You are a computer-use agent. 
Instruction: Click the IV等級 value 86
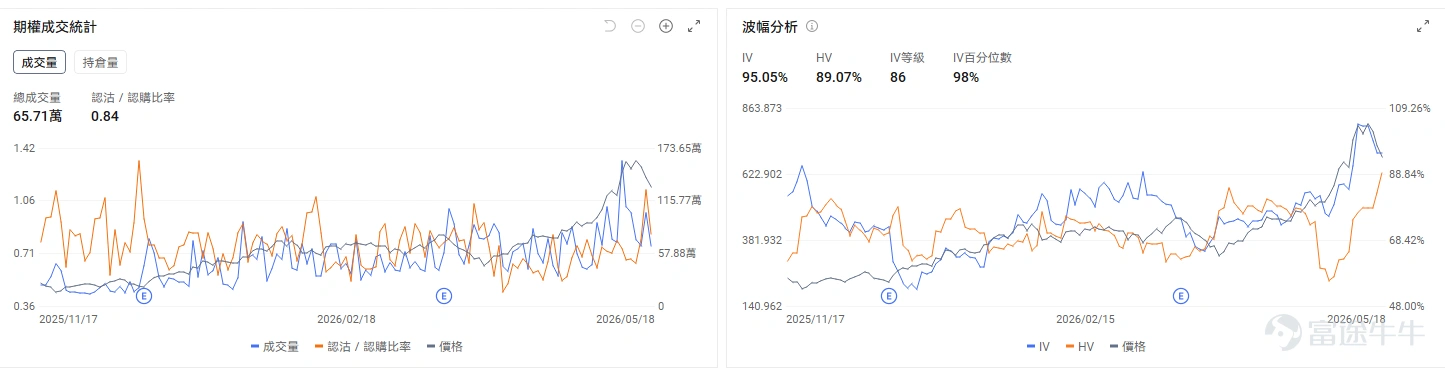click(x=898, y=77)
